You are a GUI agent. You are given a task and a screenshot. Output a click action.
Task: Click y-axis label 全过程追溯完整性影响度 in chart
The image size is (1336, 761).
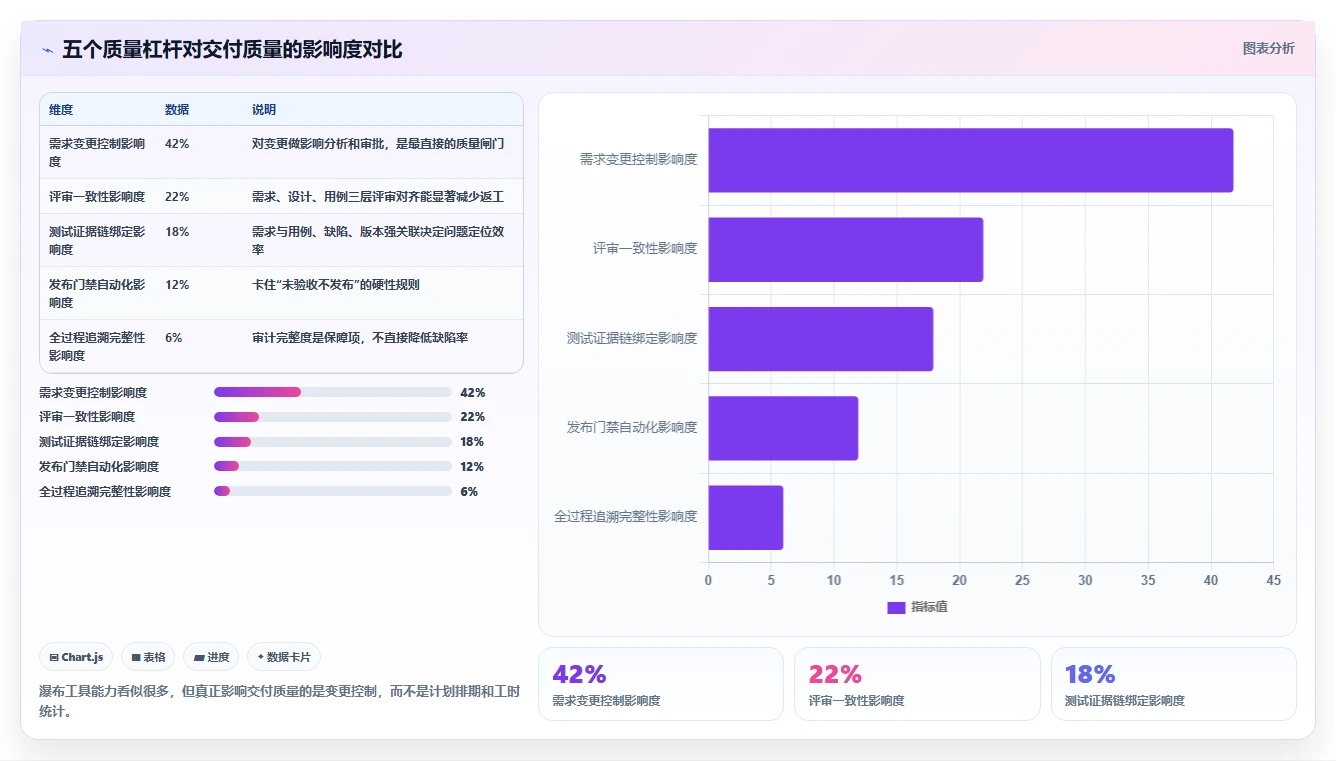[x=626, y=517]
